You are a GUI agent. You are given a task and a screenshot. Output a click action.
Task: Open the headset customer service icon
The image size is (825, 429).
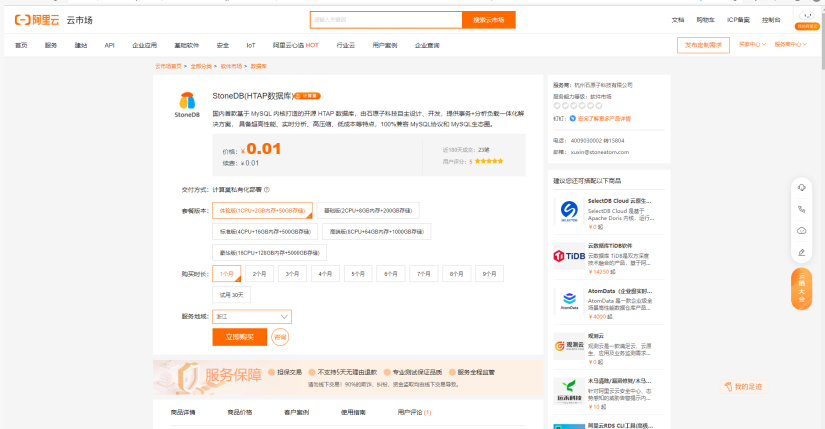[x=801, y=187]
